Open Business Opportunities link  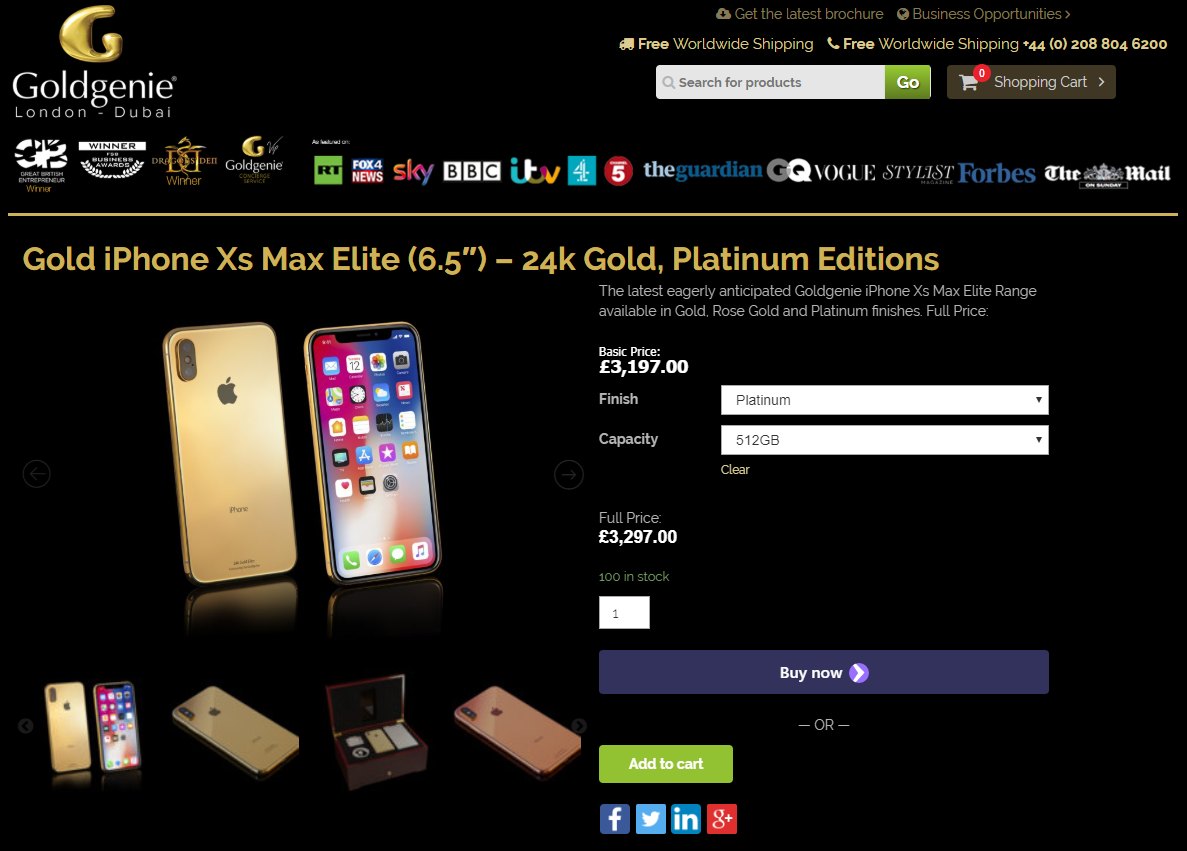tap(983, 14)
